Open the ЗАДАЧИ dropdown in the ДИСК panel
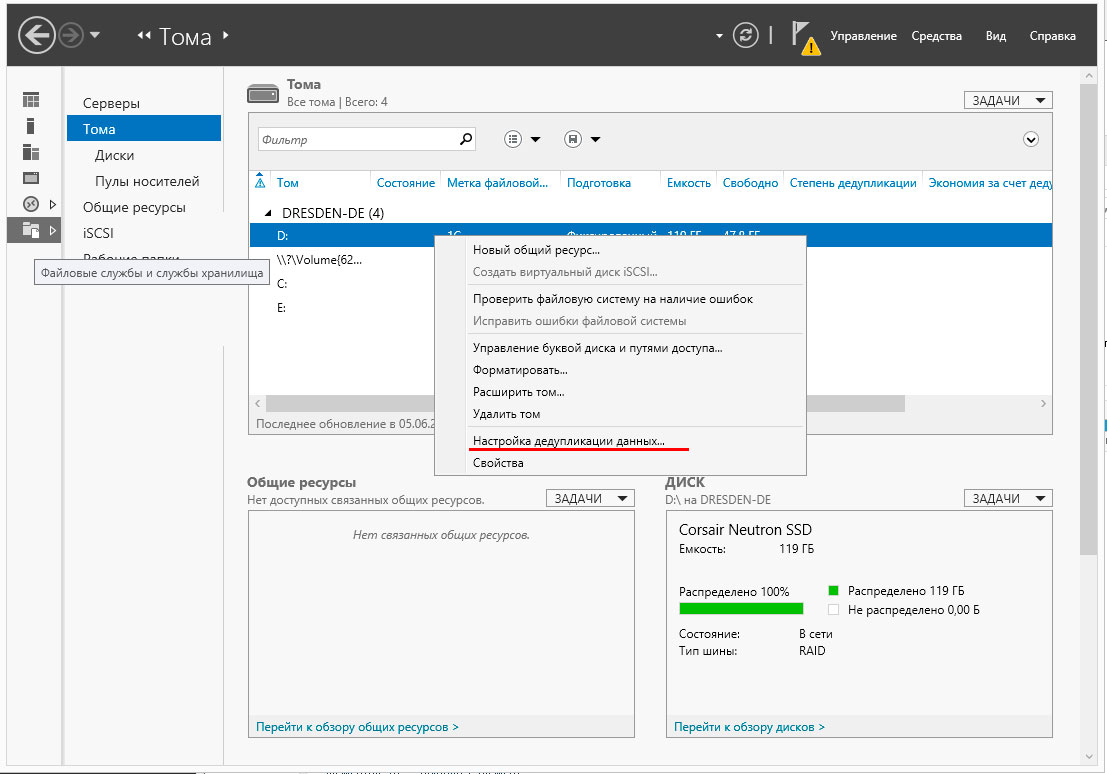1107x774 pixels. (1008, 498)
